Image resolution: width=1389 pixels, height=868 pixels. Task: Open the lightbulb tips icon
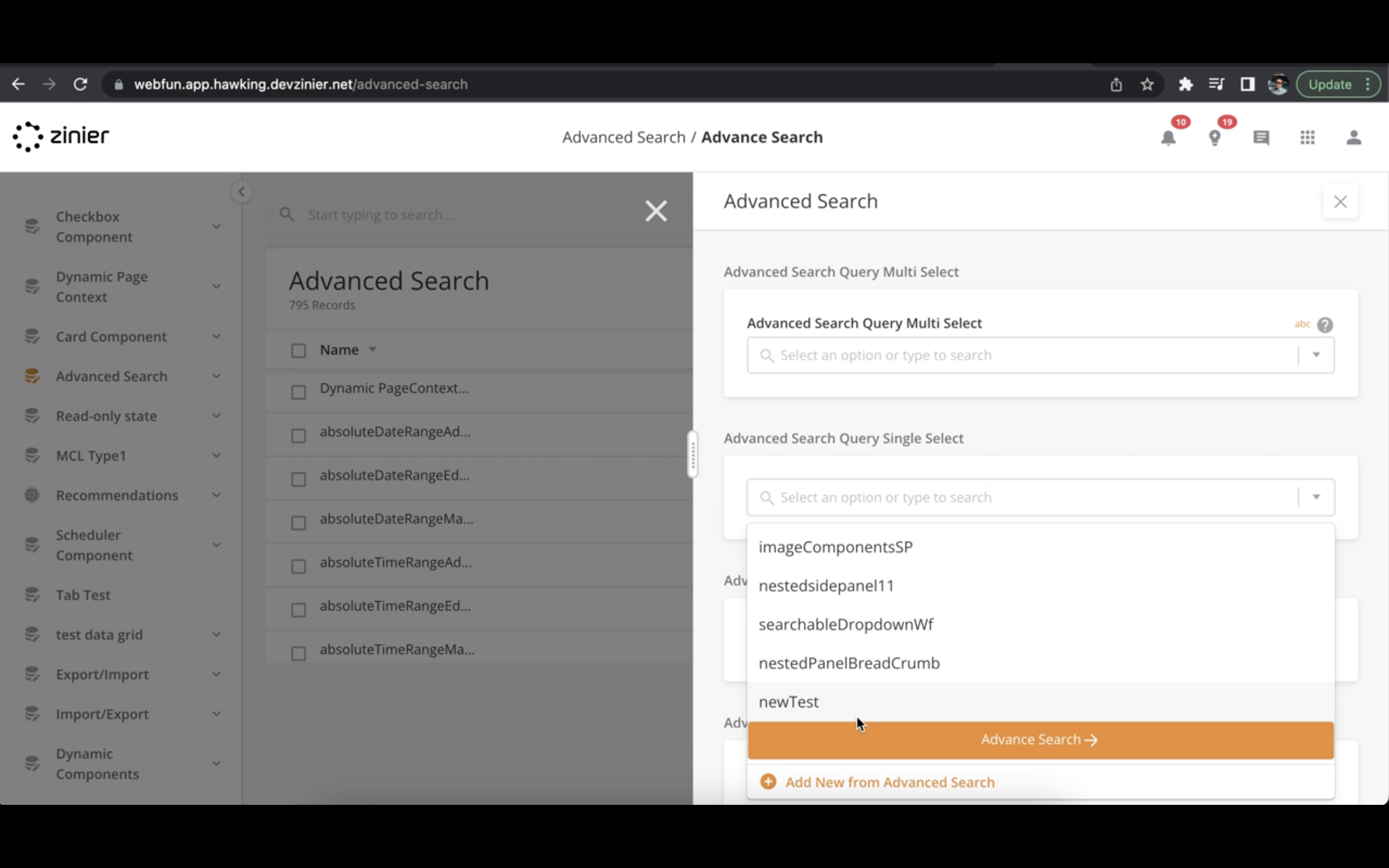[1215, 138]
